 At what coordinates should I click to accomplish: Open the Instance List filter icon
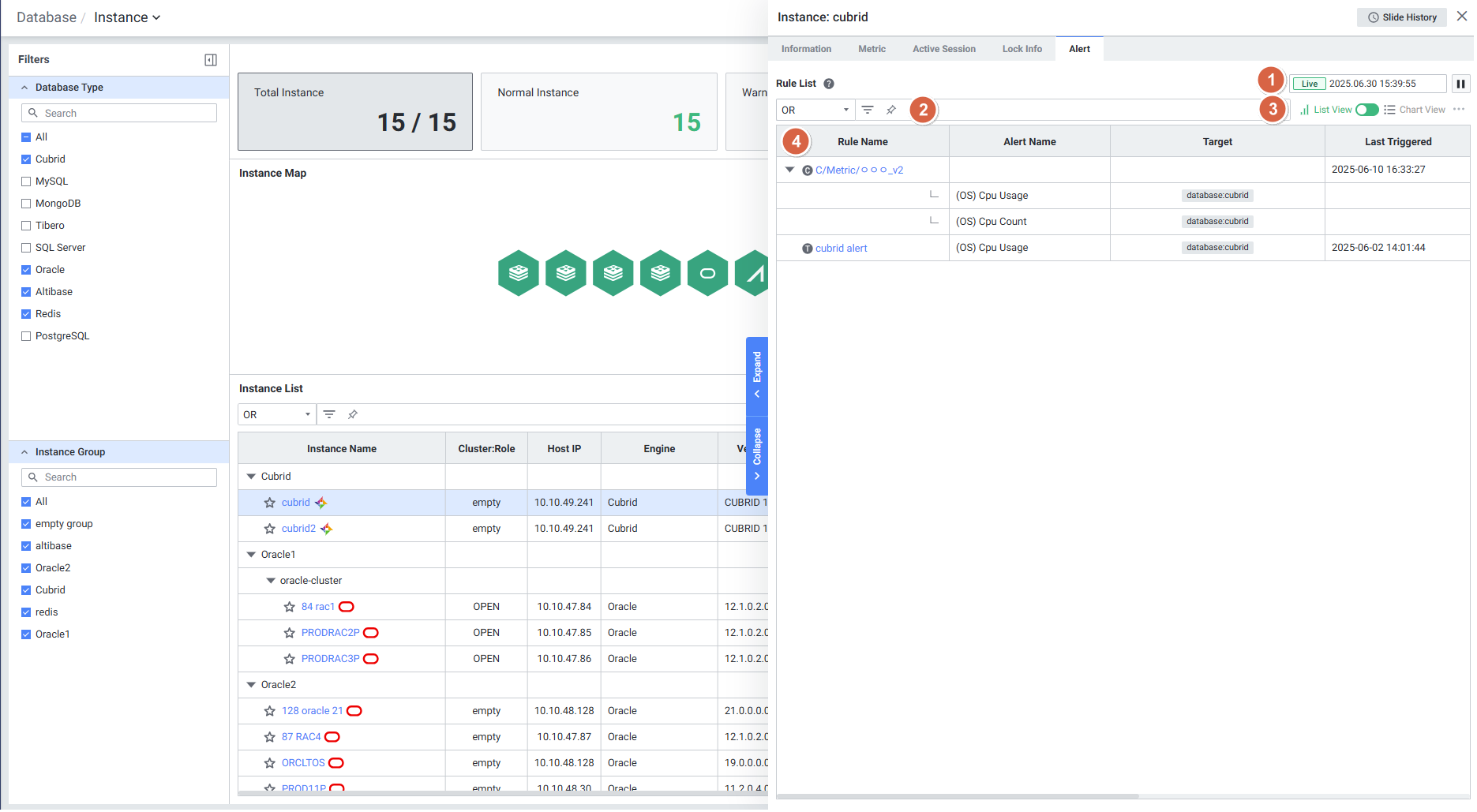click(x=329, y=414)
